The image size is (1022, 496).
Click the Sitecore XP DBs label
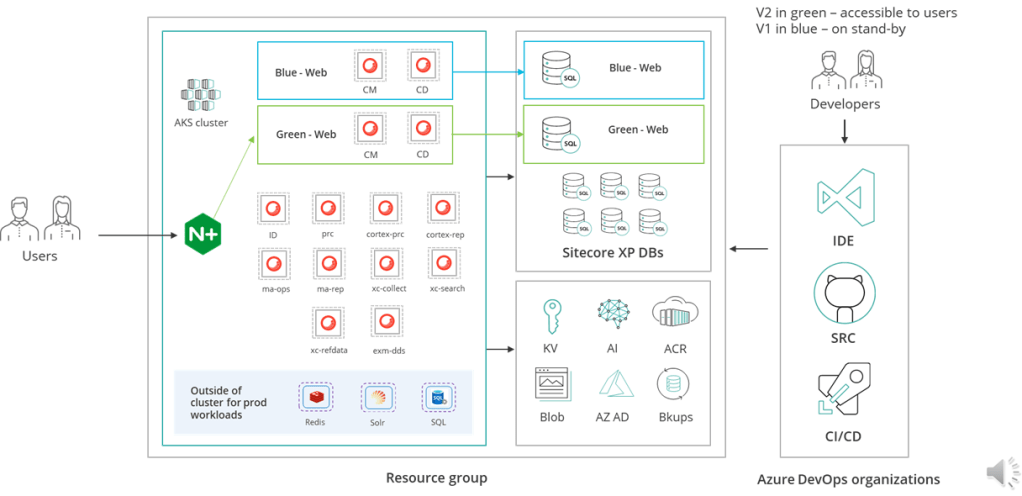(x=613, y=253)
